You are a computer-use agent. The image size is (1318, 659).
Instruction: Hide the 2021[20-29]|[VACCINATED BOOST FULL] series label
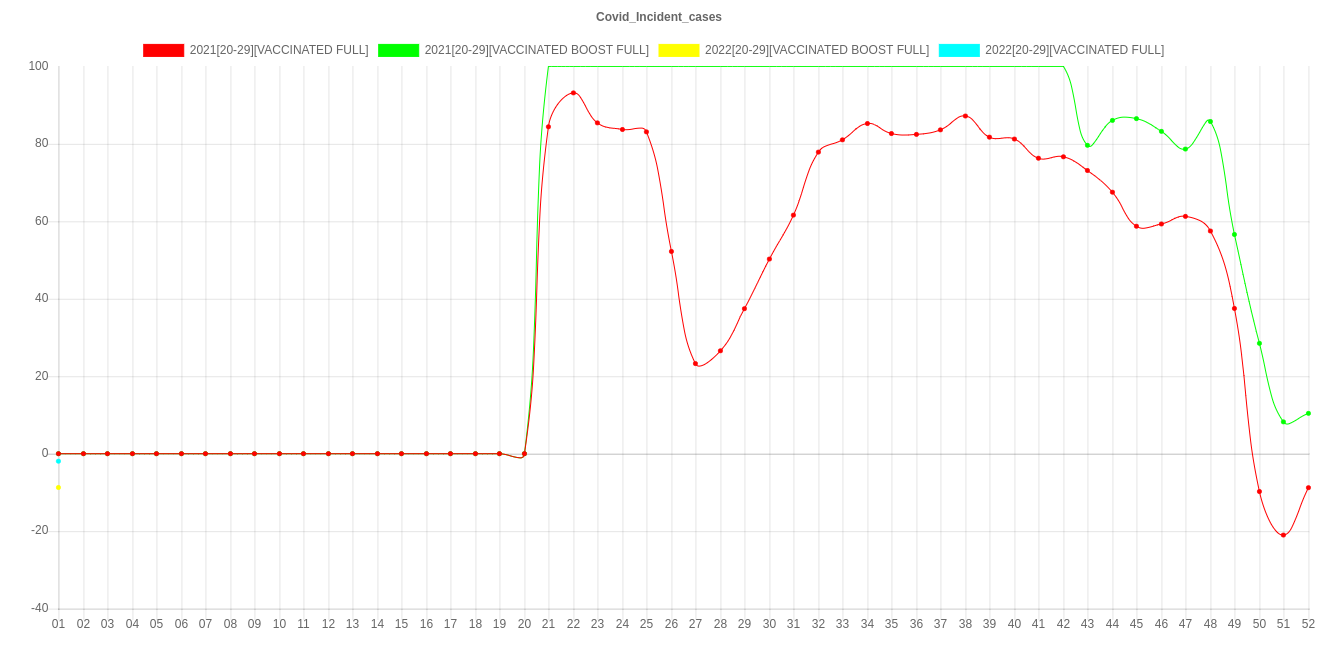[x=536, y=50]
